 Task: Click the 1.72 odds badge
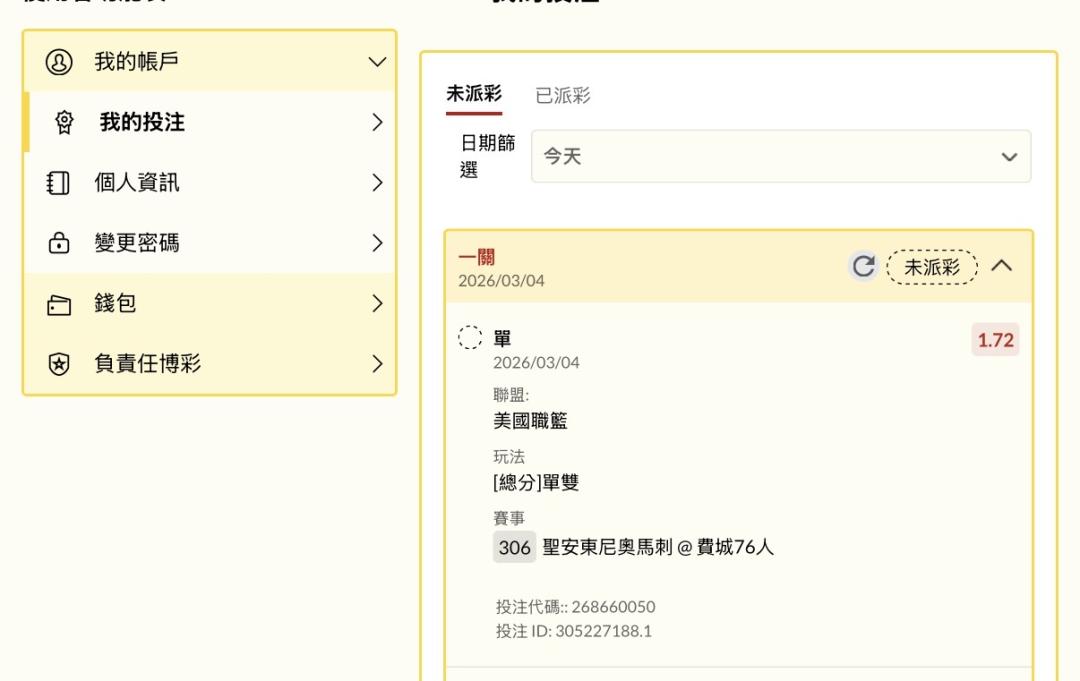(x=995, y=340)
